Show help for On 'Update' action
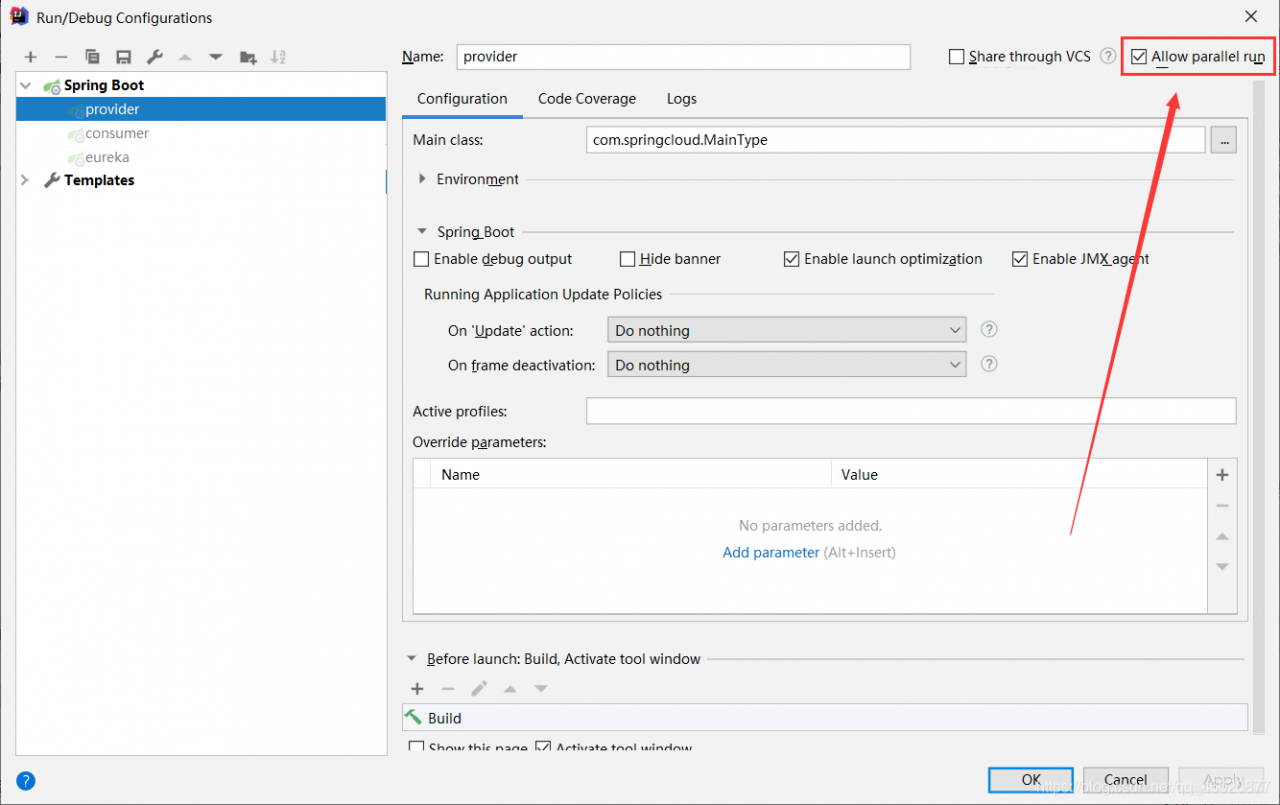Screen dimensions: 1280x805 (989, 329)
